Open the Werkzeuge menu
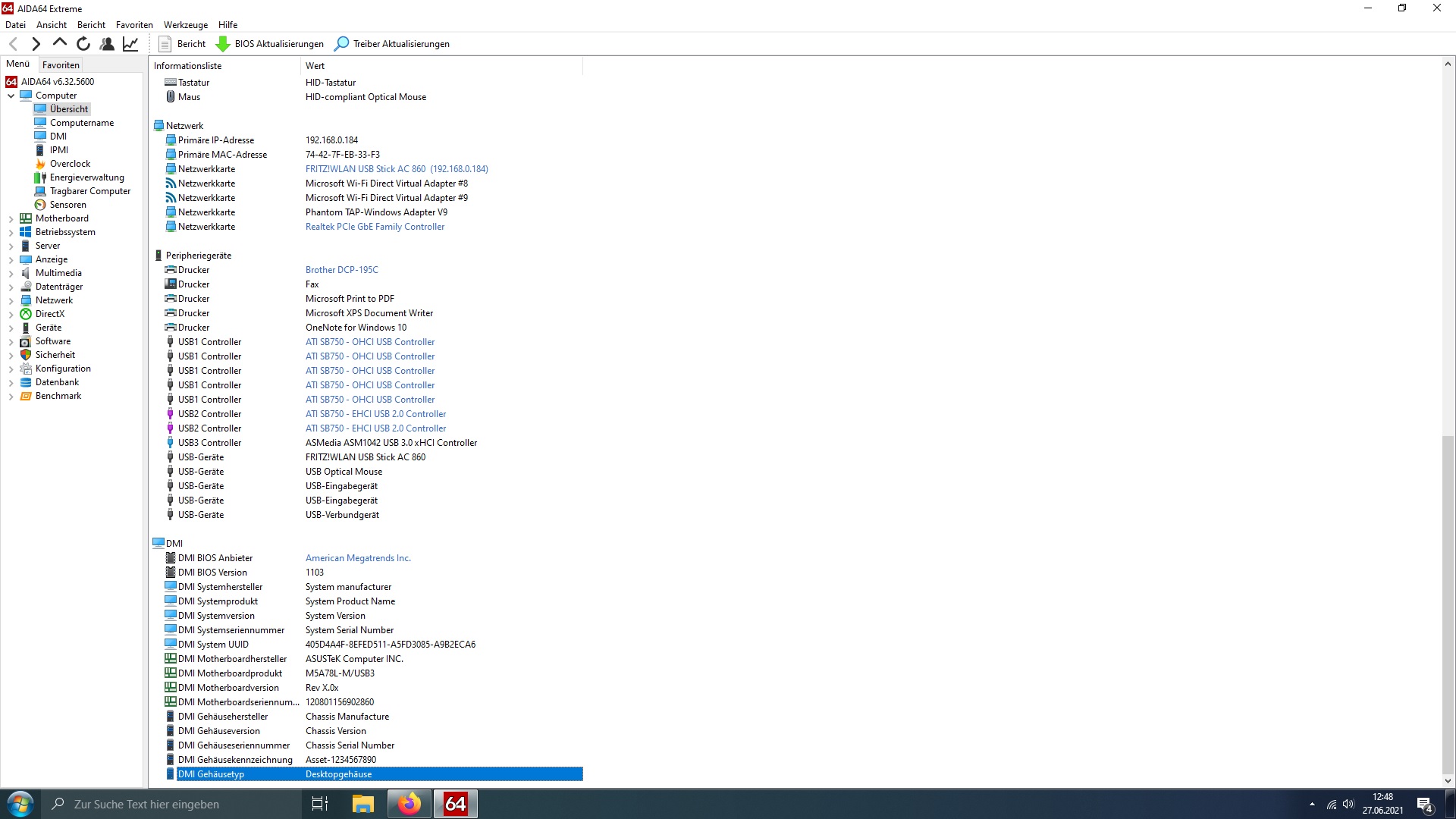 (185, 25)
